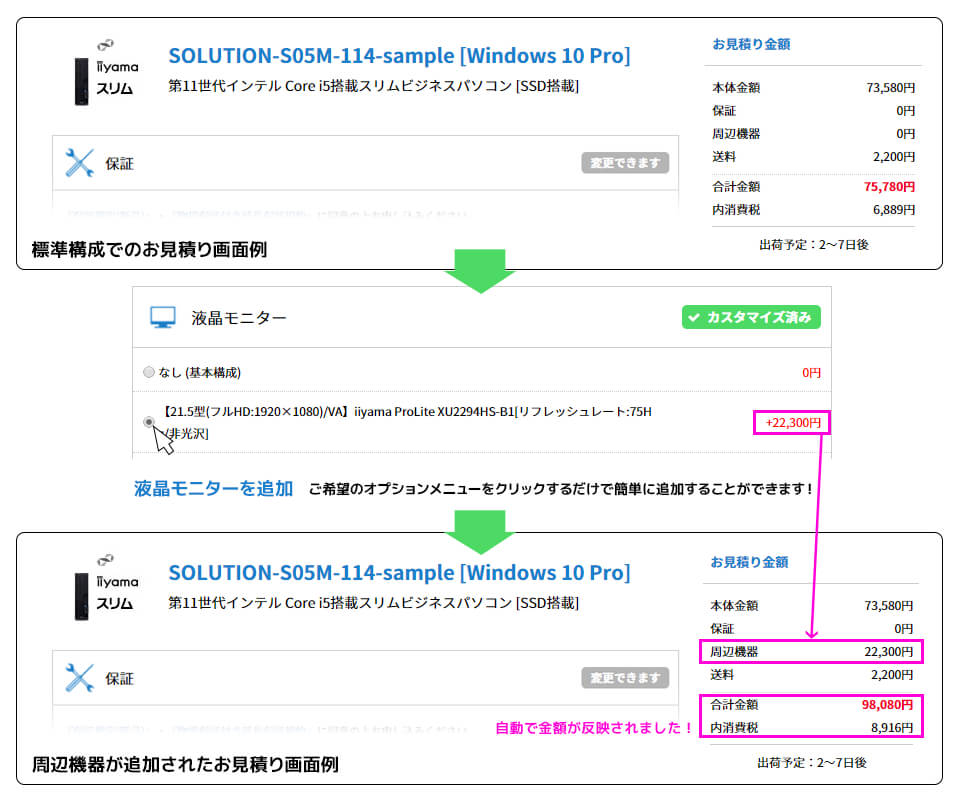Click the 8,916円 tax value in the bottom estimate

pyautogui.click(x=892, y=728)
